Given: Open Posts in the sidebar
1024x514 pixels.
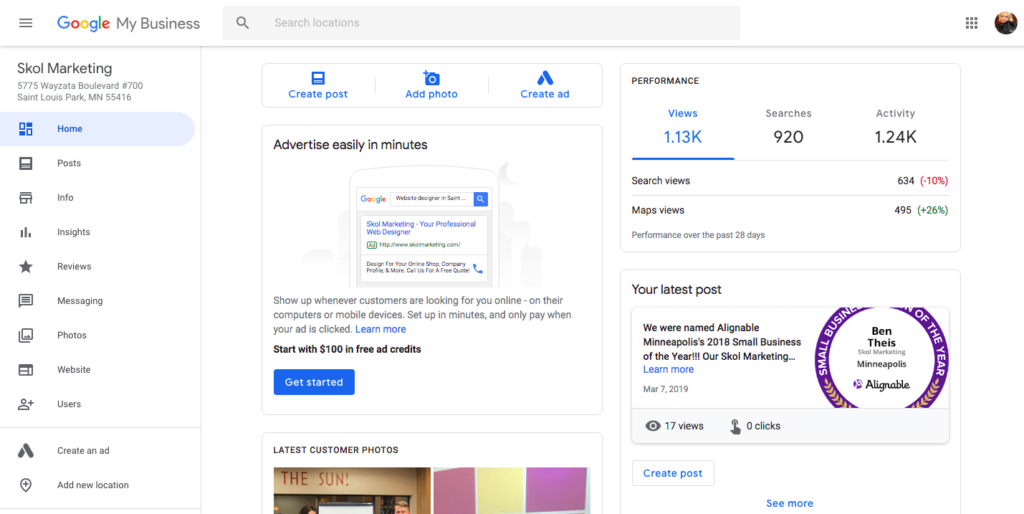Looking at the screenshot, I should pyautogui.click(x=97, y=163).
